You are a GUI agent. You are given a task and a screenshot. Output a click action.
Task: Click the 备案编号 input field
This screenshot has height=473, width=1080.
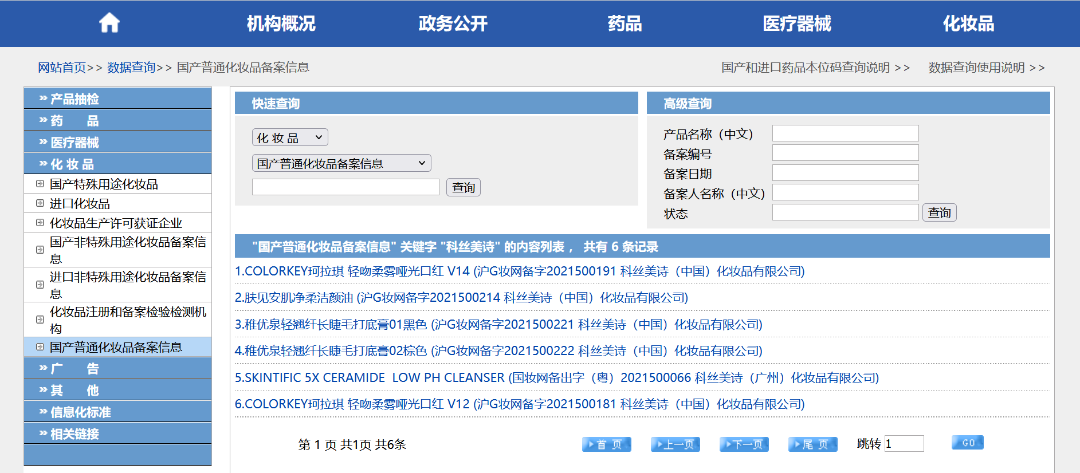pos(845,153)
